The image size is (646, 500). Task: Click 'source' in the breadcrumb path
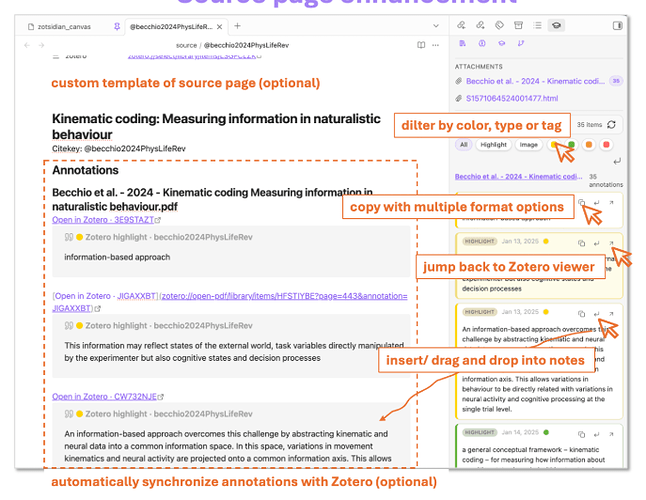pos(186,45)
